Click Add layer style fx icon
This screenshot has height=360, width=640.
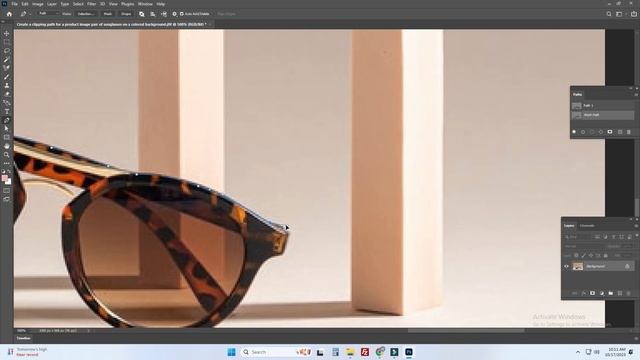click(583, 293)
